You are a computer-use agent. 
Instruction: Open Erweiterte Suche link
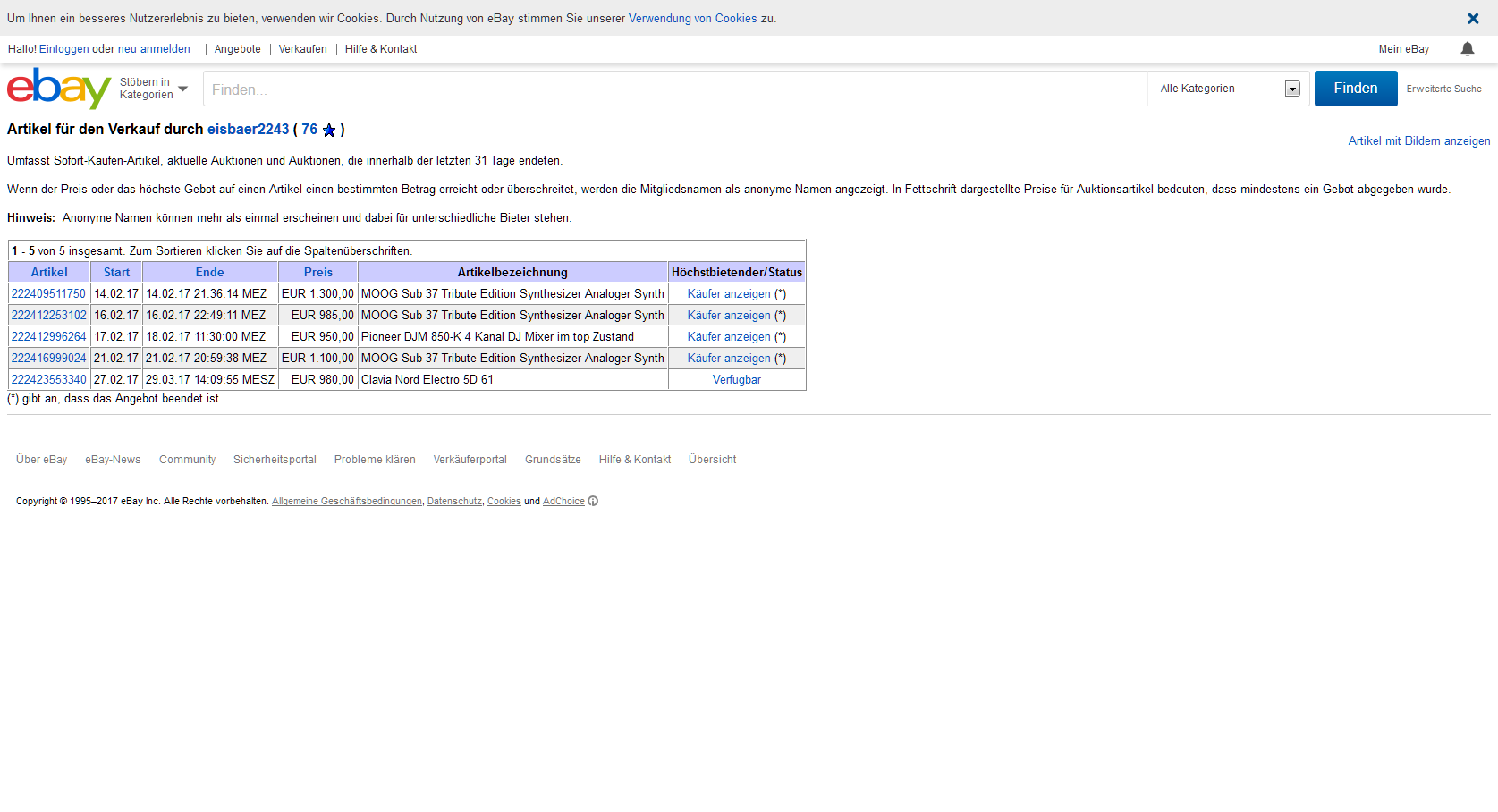[x=1443, y=89]
